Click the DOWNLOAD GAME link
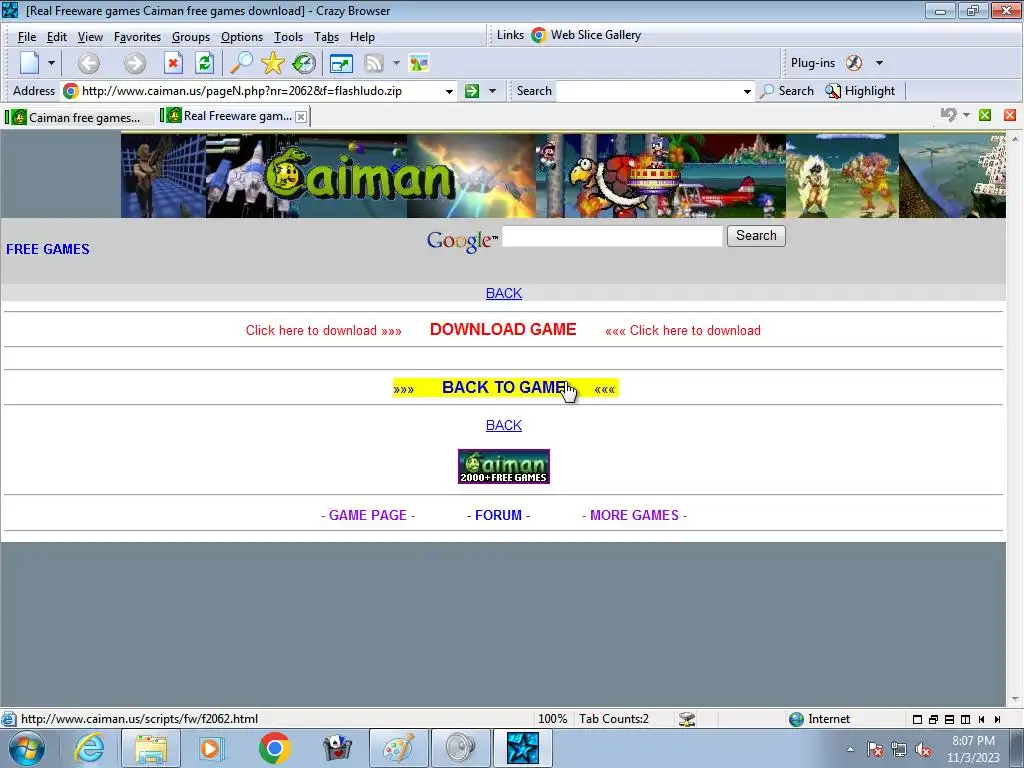The height and width of the screenshot is (768, 1024). pos(503,329)
